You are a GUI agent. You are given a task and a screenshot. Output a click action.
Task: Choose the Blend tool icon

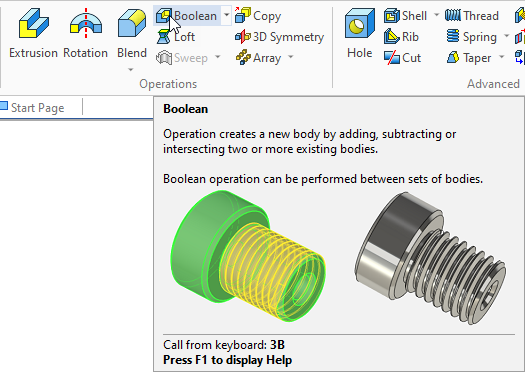(132, 23)
